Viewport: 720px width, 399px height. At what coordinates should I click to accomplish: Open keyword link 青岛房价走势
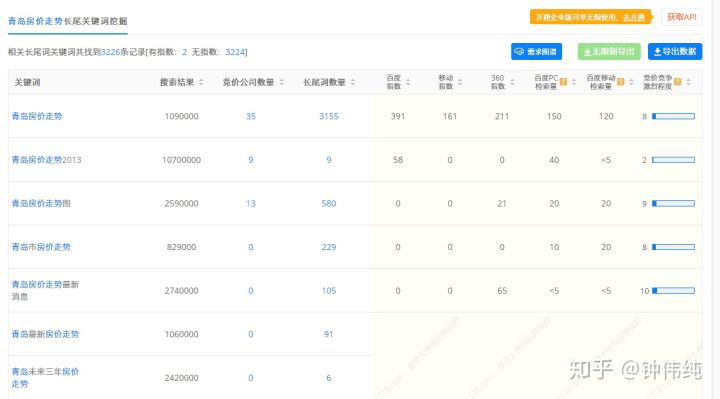tap(37, 116)
